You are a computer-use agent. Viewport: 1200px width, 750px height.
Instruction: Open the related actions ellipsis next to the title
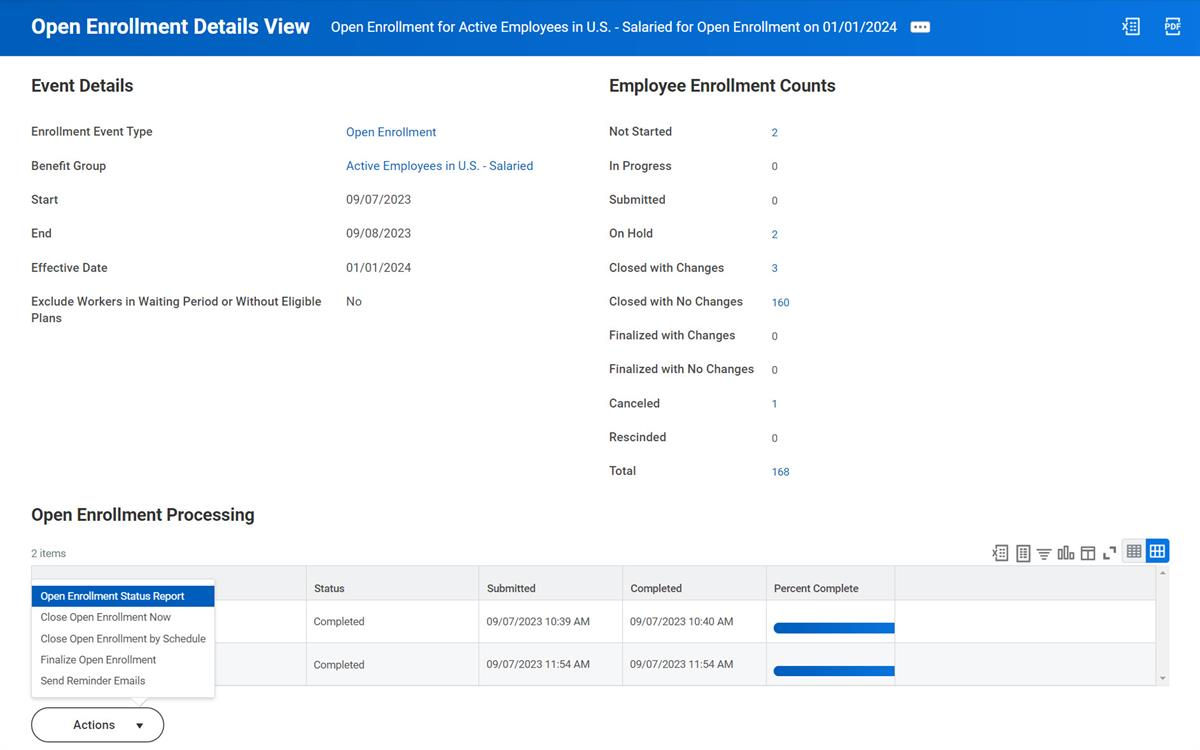pos(920,27)
